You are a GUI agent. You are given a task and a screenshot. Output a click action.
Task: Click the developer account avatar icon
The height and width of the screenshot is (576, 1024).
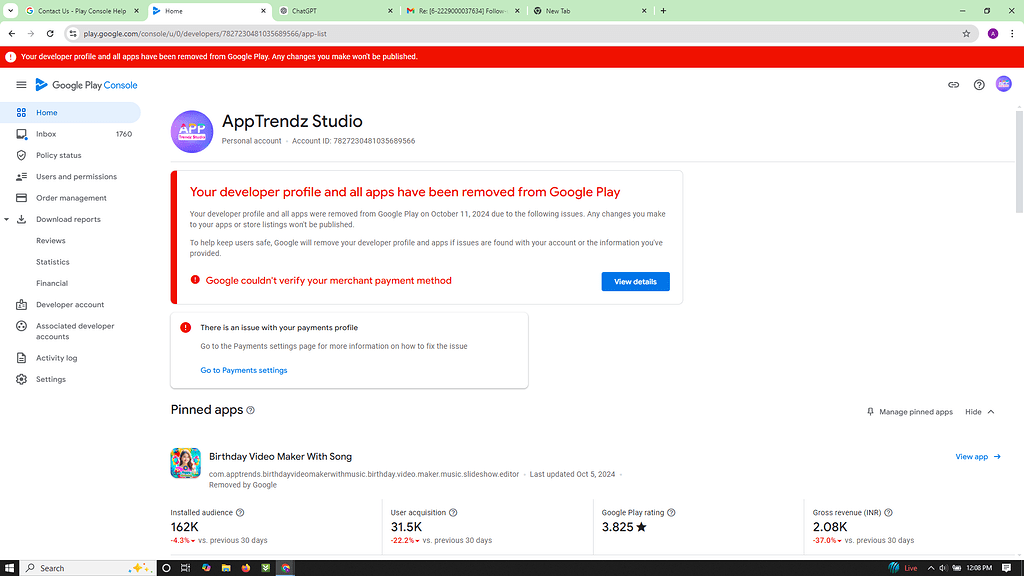click(x=1004, y=85)
